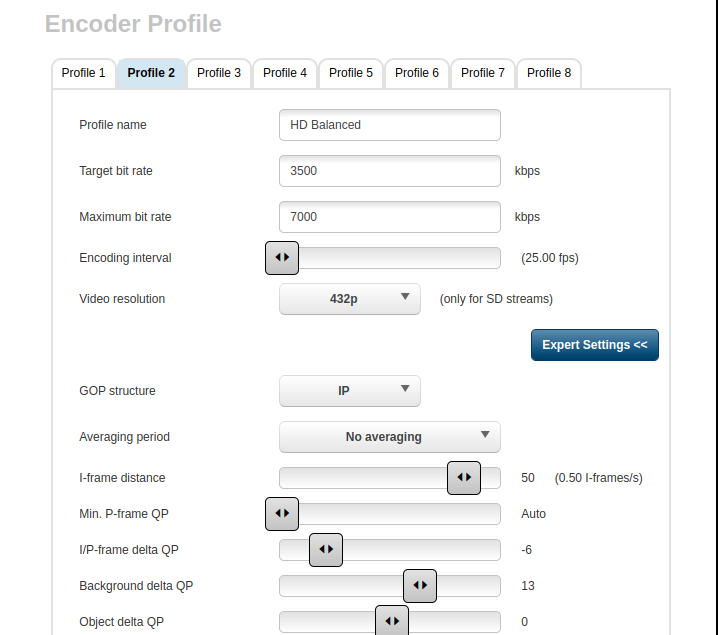Open the Profile 6 tab
The width and height of the screenshot is (718, 635).
point(417,73)
